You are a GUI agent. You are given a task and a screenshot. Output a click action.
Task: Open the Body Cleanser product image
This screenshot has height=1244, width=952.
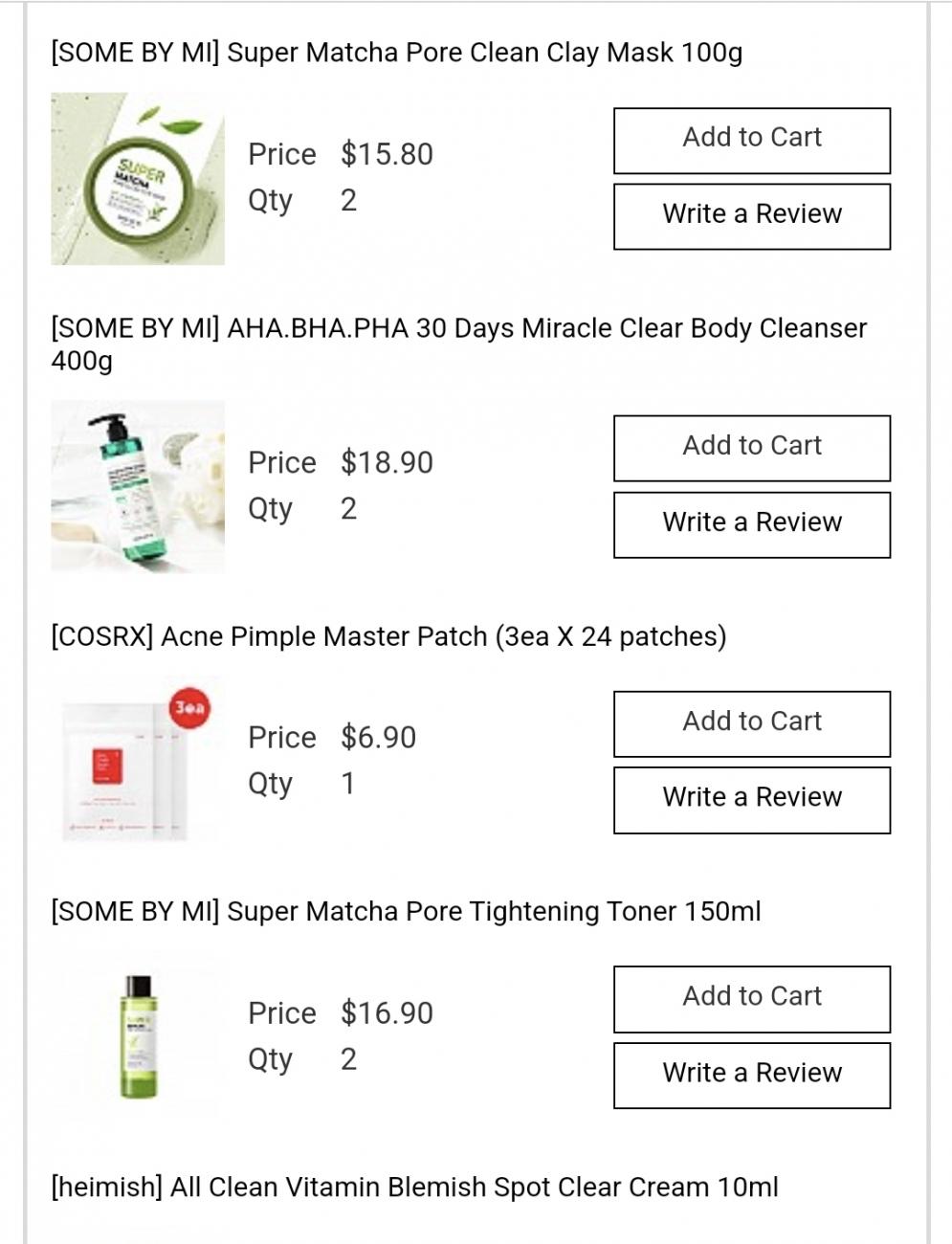tap(138, 487)
